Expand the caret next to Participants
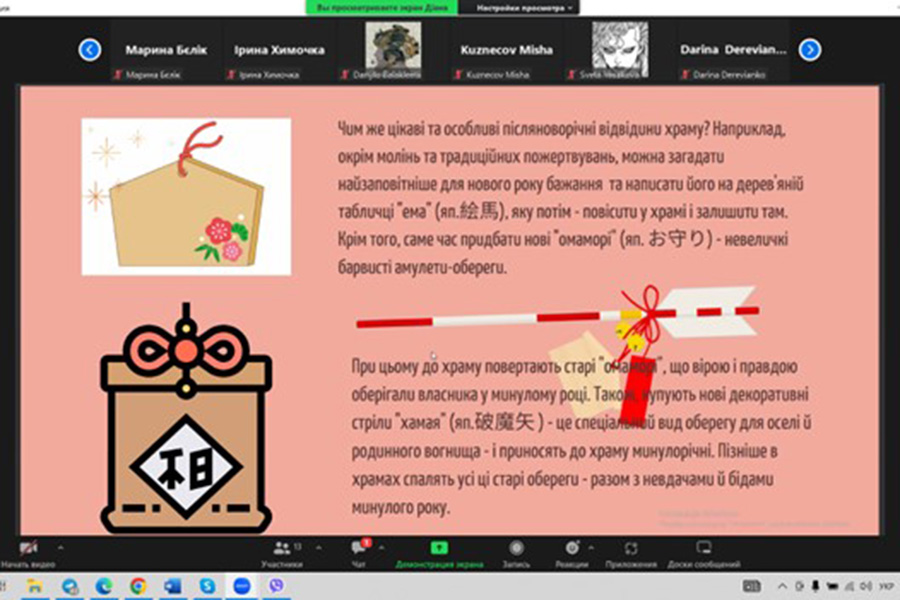 coord(319,548)
